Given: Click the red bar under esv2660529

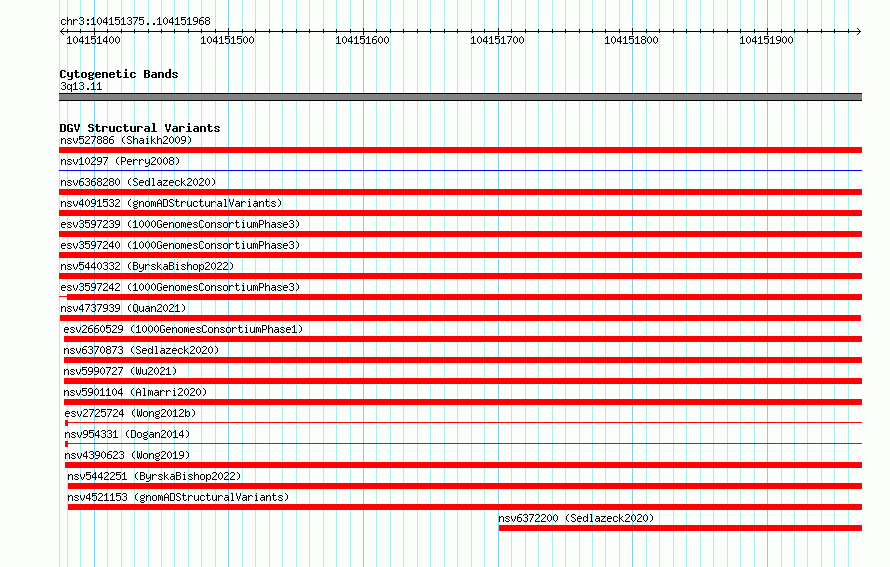Looking at the screenshot, I should click(x=463, y=339).
